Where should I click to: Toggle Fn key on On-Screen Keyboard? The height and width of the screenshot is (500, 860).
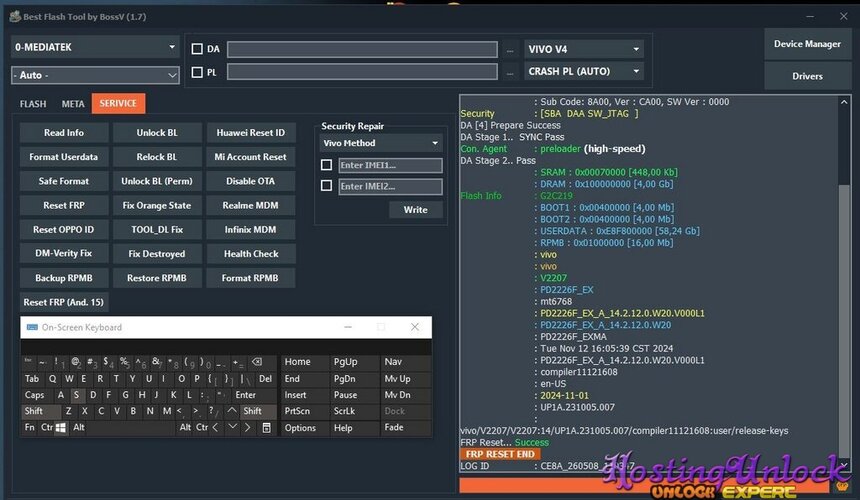coord(30,428)
